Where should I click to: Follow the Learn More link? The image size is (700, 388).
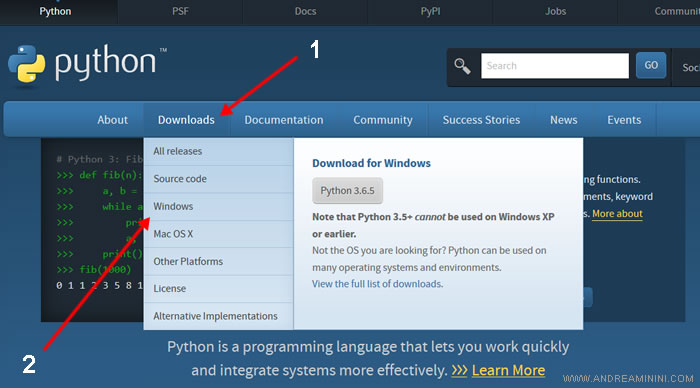[508, 370]
